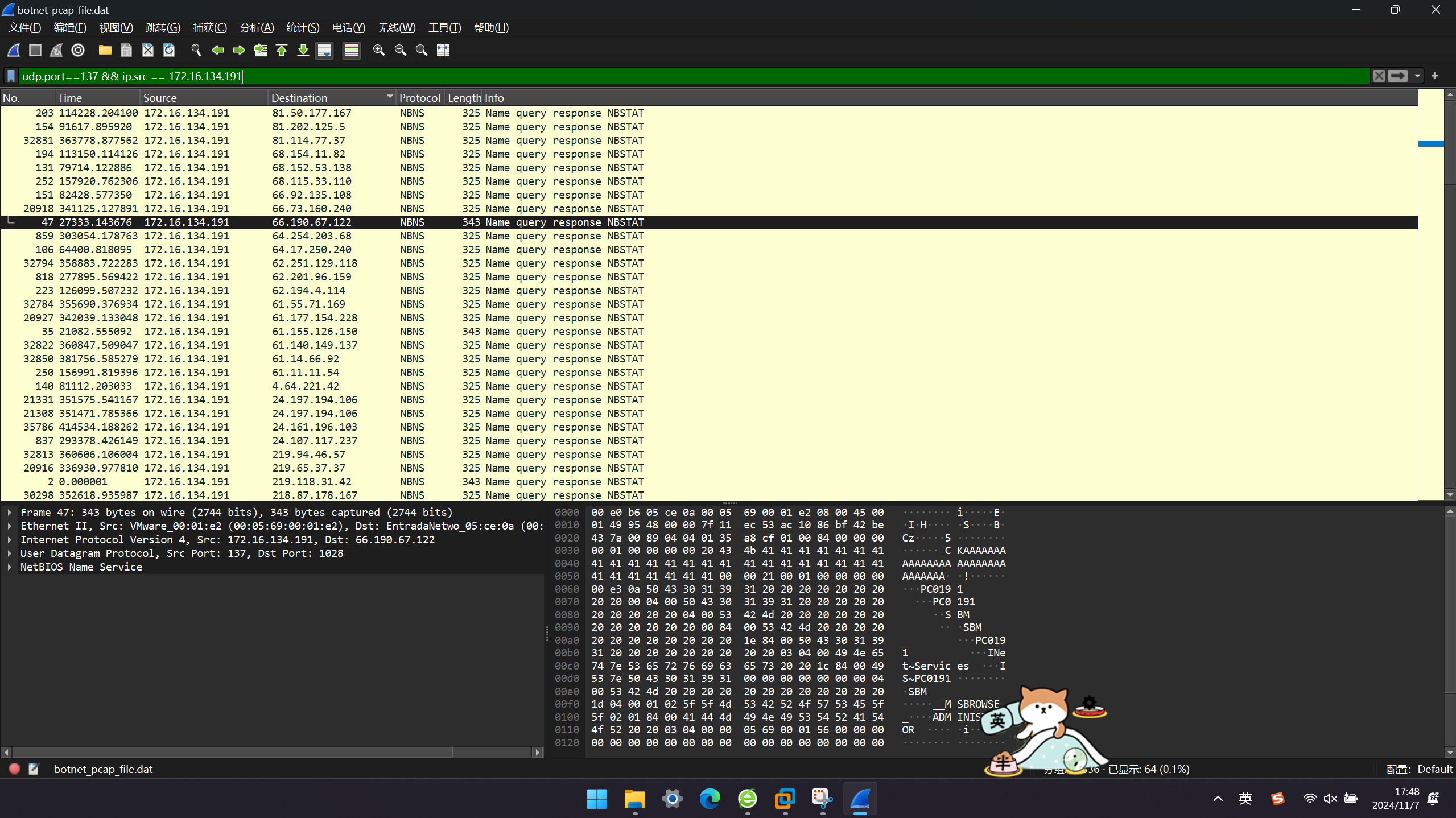The height and width of the screenshot is (818, 1456).
Task: Expand NetBIOS Name Service row
Action: pyautogui.click(x=9, y=567)
